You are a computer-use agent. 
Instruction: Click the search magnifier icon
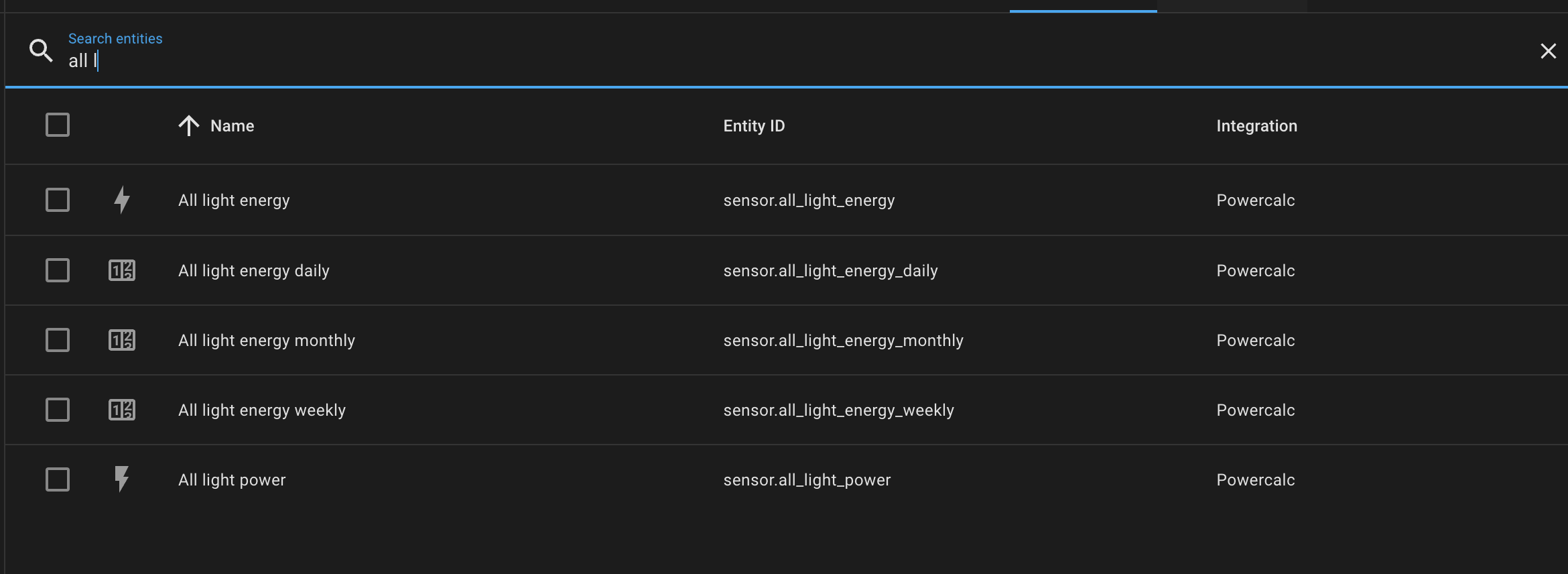(x=40, y=51)
